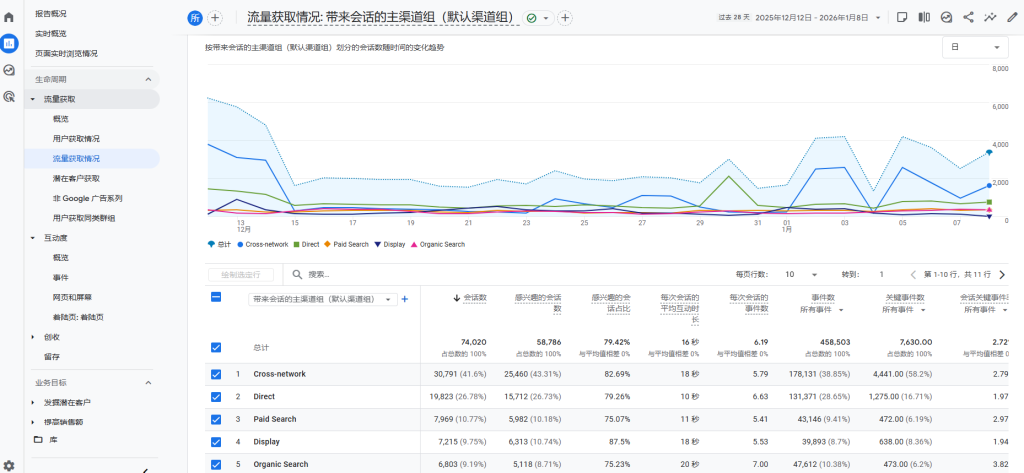Open the Explore icon in left rail

coord(9,70)
